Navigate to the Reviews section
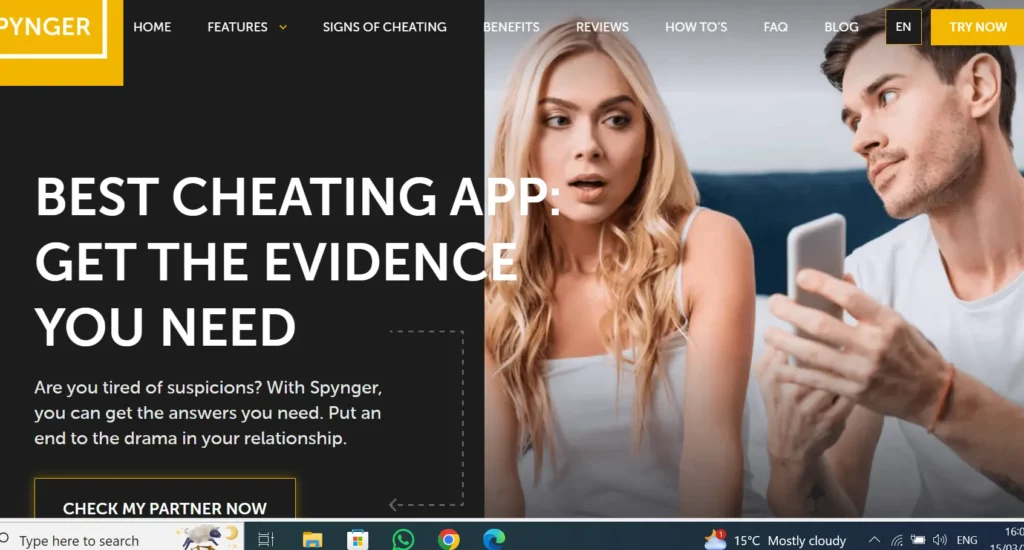The height and width of the screenshot is (550, 1024). tap(602, 27)
